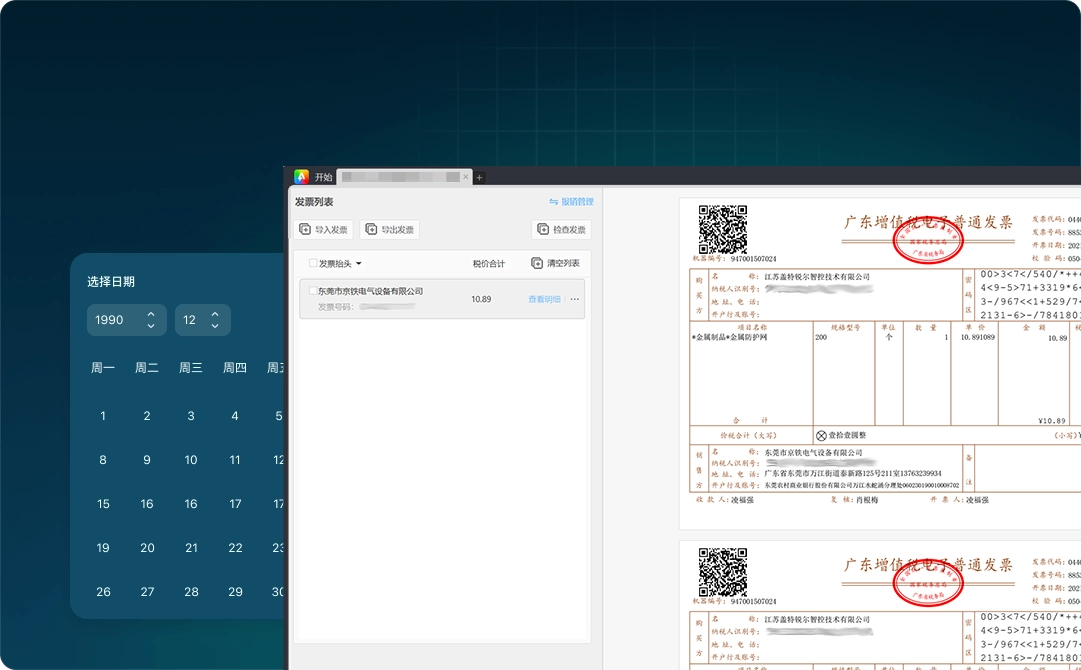
Task: Click 广东增值税电子普通发票 title on second invoice
Action: click(928, 565)
